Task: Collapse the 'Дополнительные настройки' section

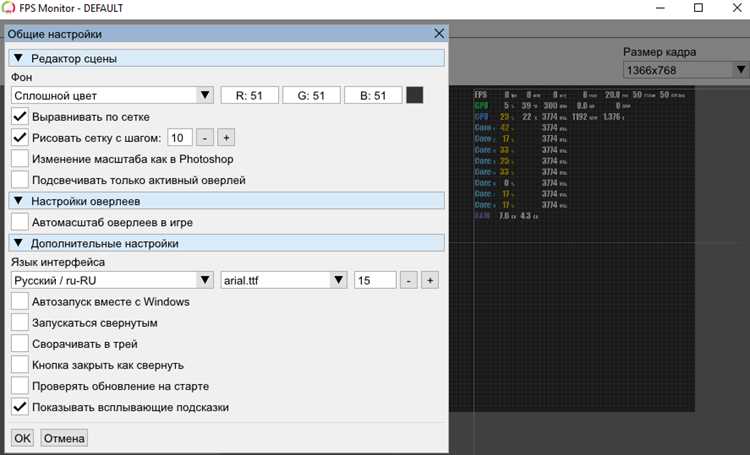Action: click(x=226, y=243)
